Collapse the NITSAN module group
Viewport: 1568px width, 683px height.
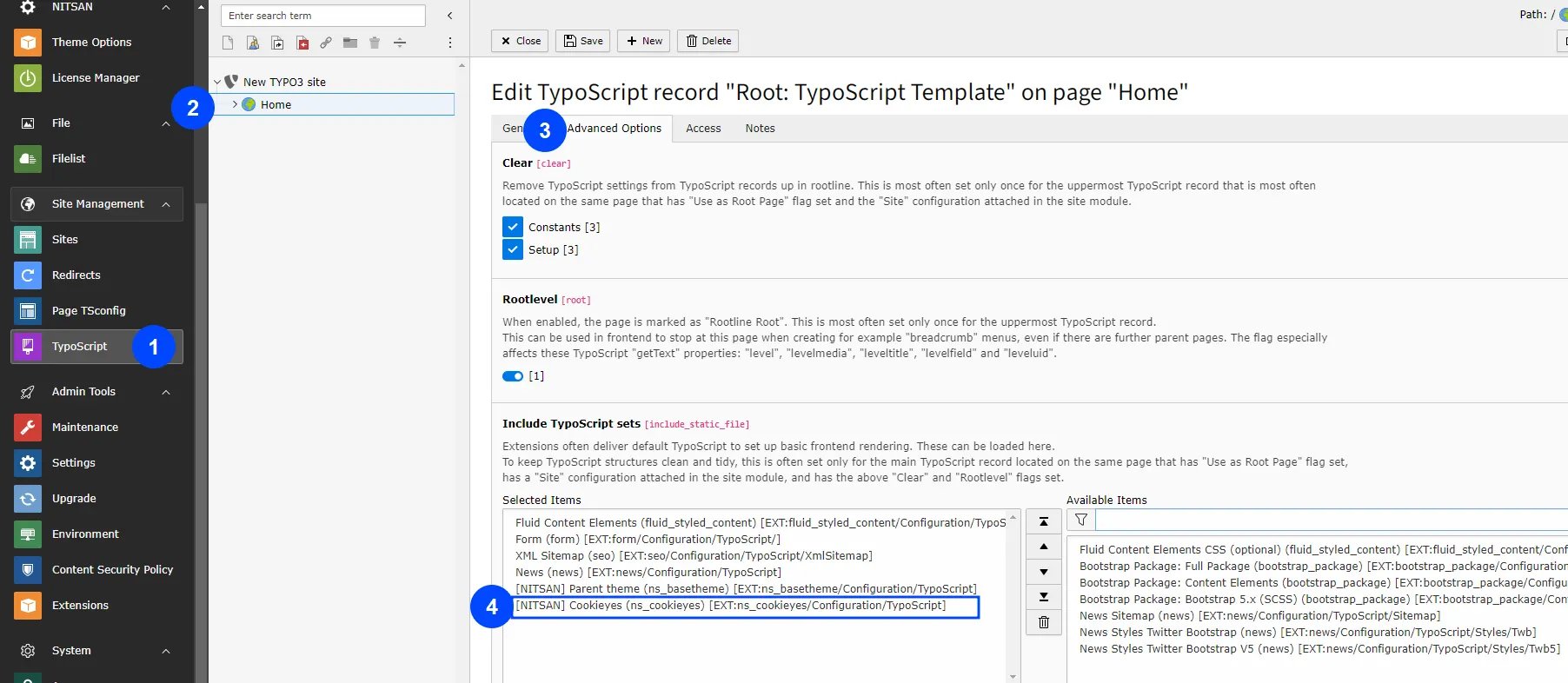pyautogui.click(x=166, y=7)
